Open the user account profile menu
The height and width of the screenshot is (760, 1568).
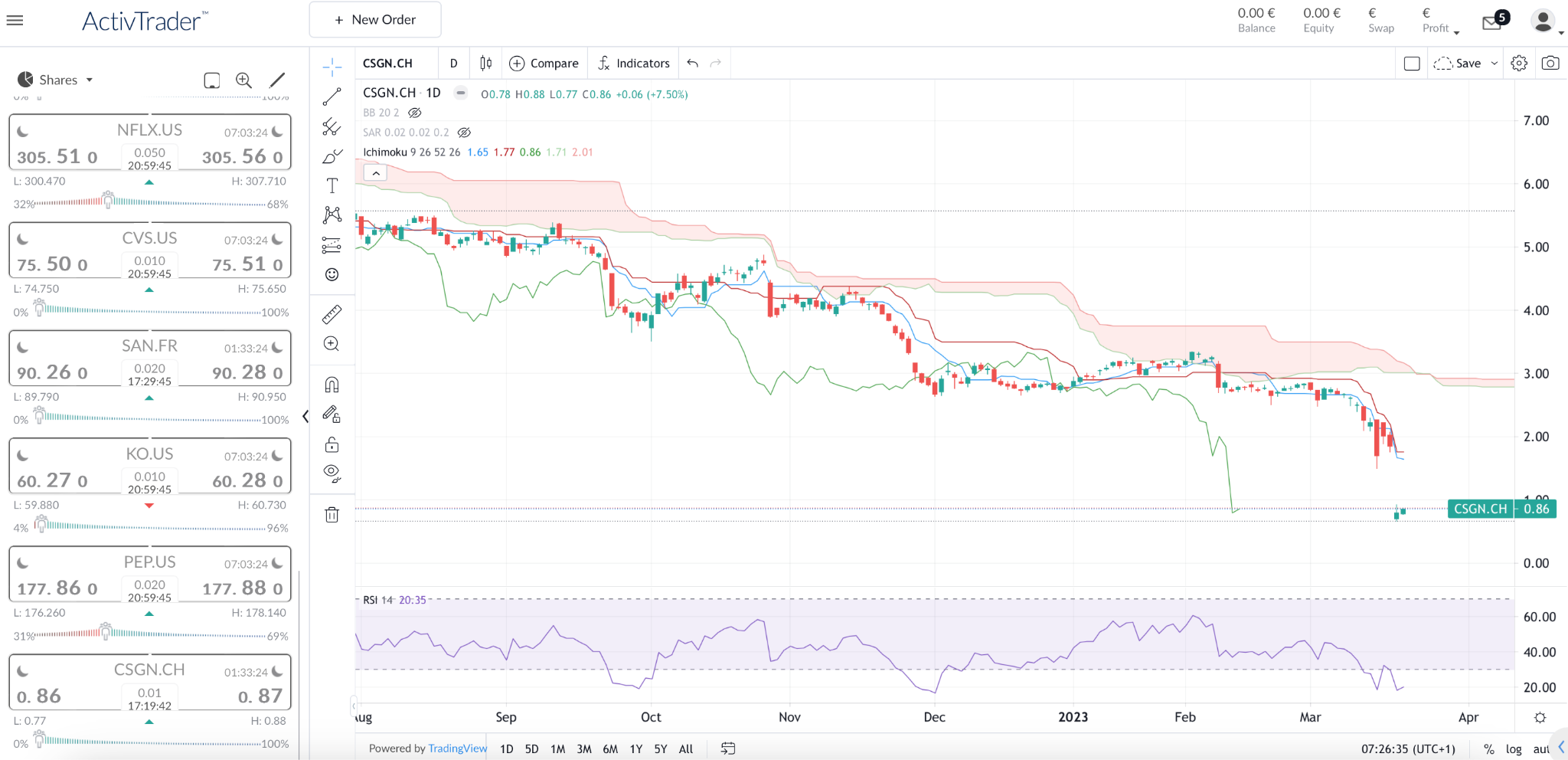click(1545, 21)
